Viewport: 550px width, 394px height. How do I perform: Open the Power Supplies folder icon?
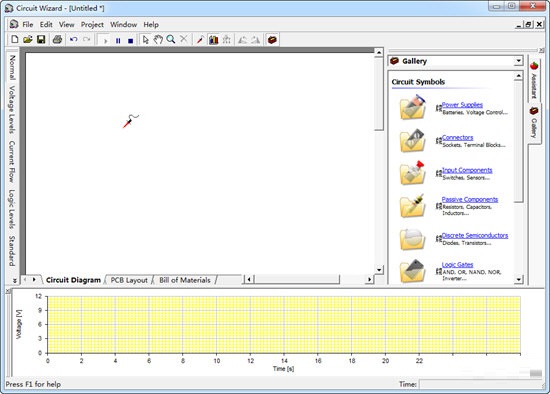412,107
